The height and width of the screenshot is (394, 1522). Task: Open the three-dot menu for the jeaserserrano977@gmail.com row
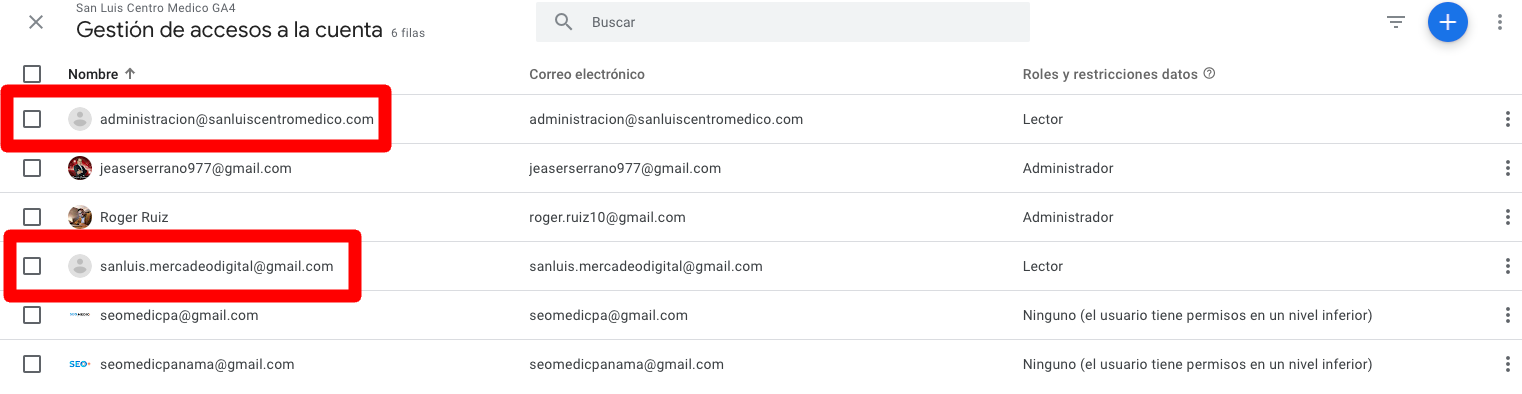[x=1507, y=168]
